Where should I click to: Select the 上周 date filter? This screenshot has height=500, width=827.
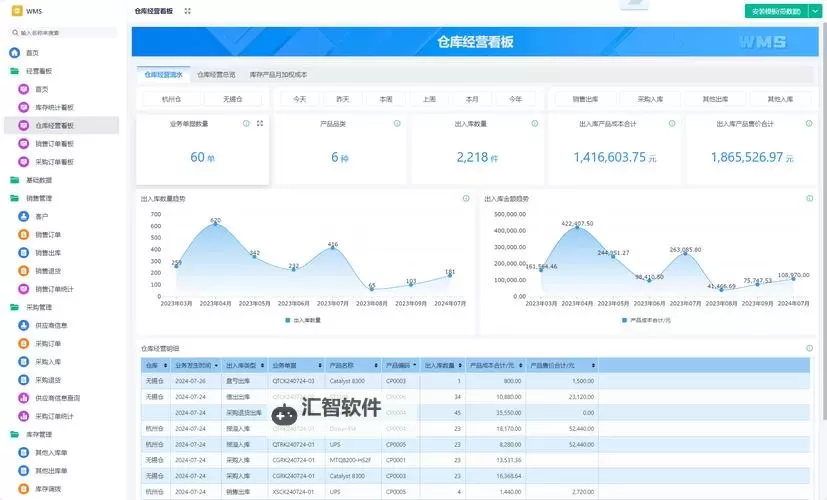click(x=429, y=99)
